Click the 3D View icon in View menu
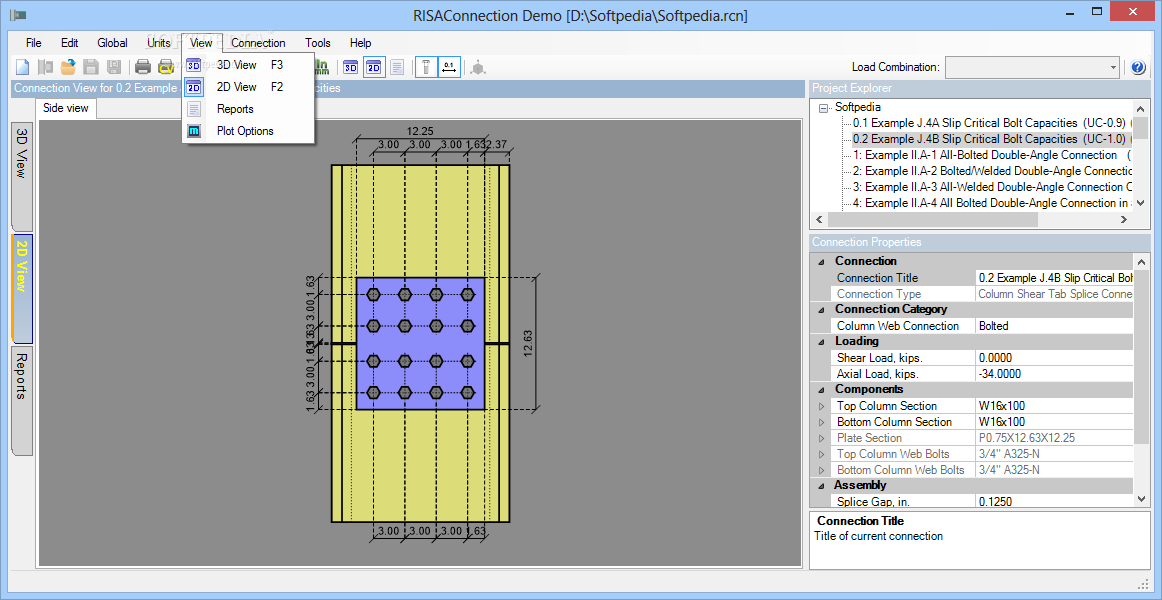This screenshot has height=600, width=1162. [x=194, y=65]
